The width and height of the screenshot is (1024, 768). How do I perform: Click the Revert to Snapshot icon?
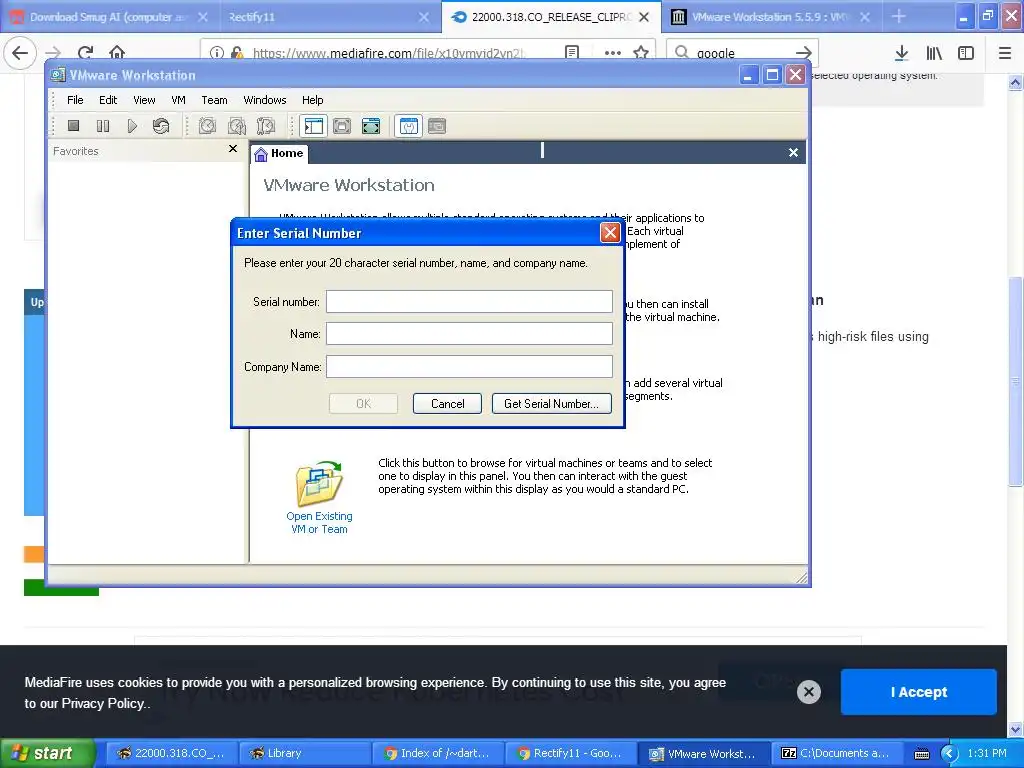[236, 125]
